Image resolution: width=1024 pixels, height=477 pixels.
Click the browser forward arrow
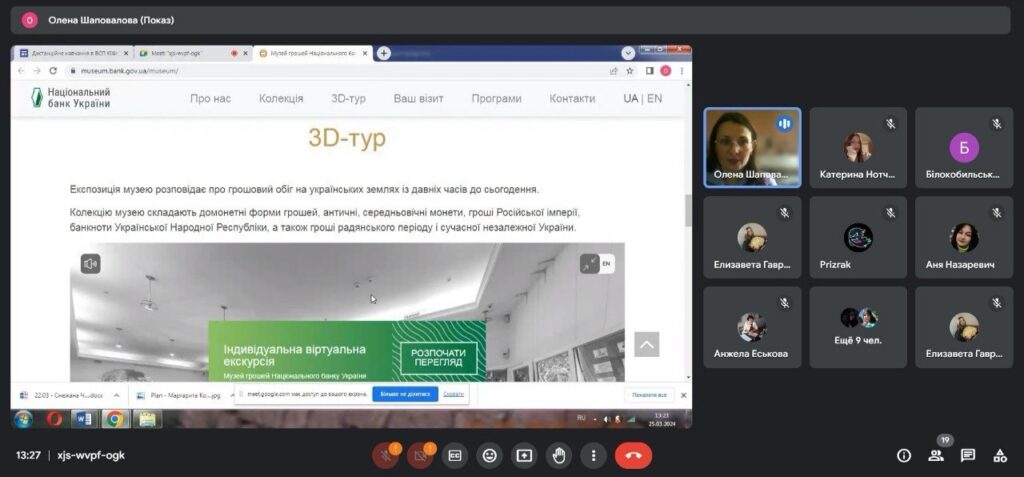(37, 71)
